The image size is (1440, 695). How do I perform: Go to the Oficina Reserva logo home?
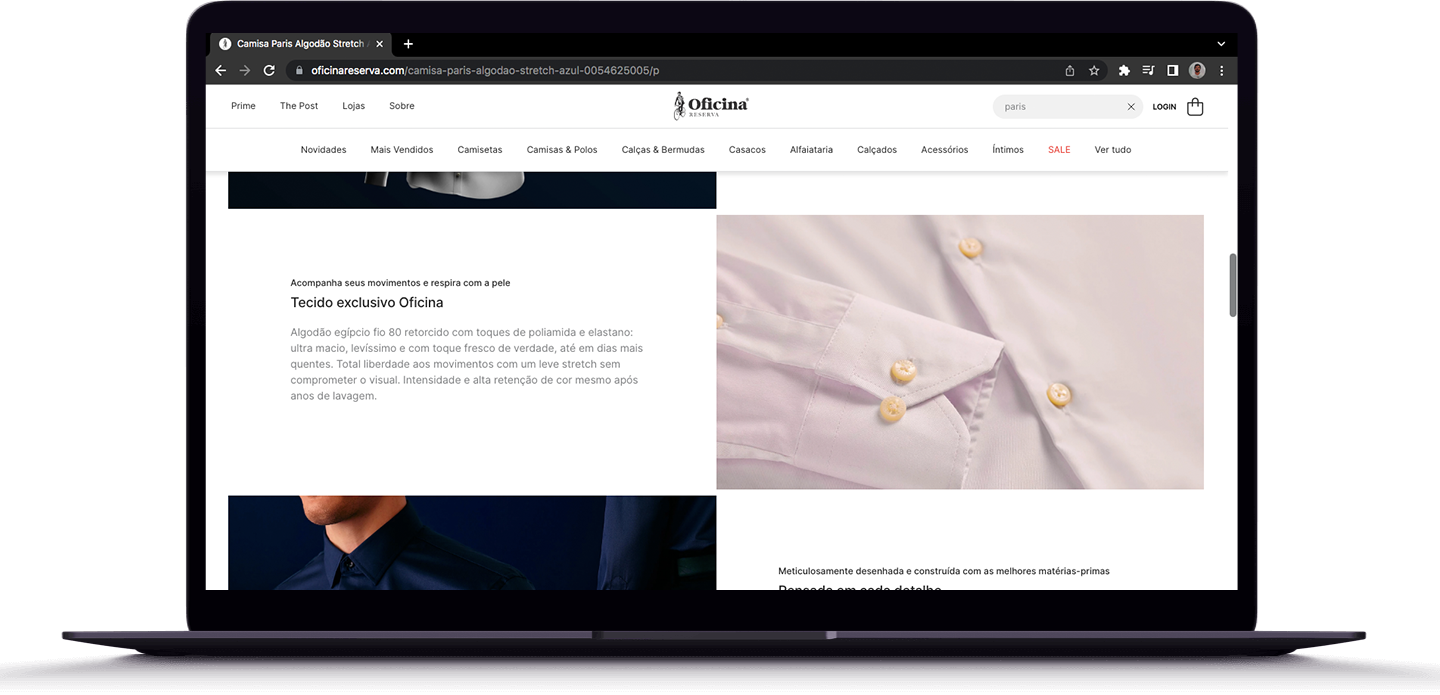(711, 105)
